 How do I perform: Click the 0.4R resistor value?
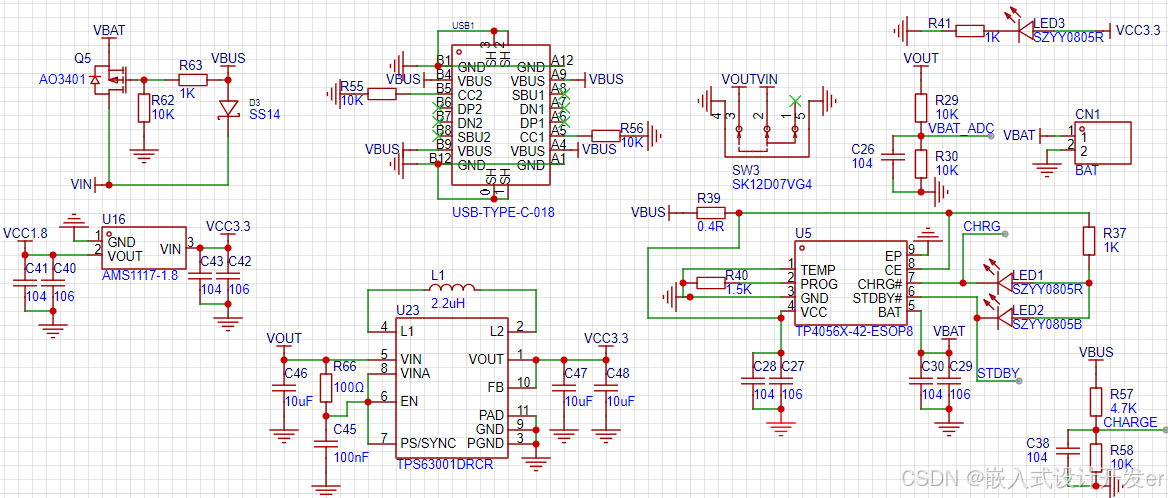pyautogui.click(x=711, y=226)
